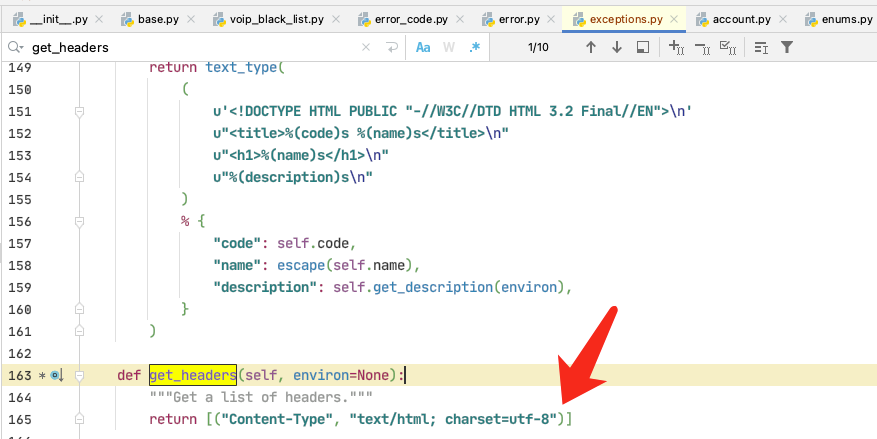Click the overriding method gutter icon line 163
Image resolution: width=877 pixels, height=439 pixels.
57,375
